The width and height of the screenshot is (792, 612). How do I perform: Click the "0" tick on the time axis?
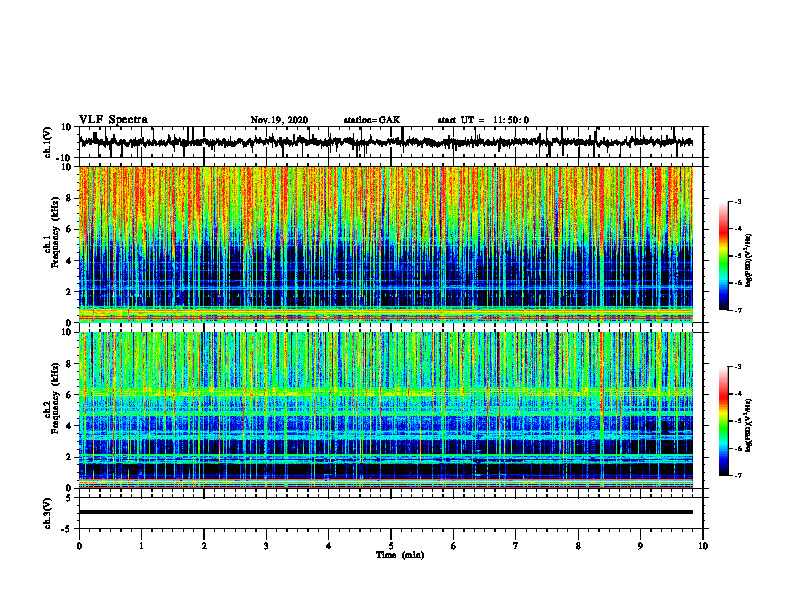[79, 546]
